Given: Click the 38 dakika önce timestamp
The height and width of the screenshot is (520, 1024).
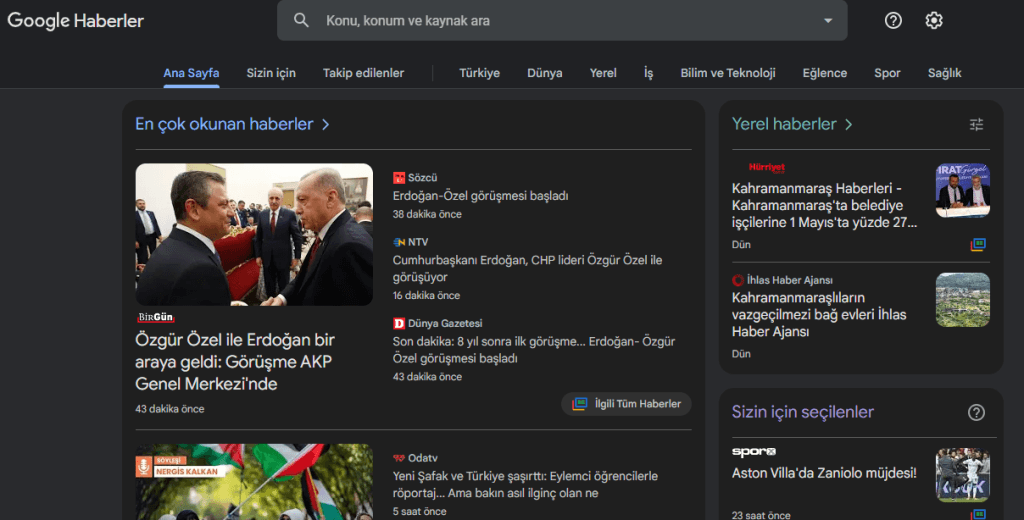Looking at the screenshot, I should click(427, 214).
